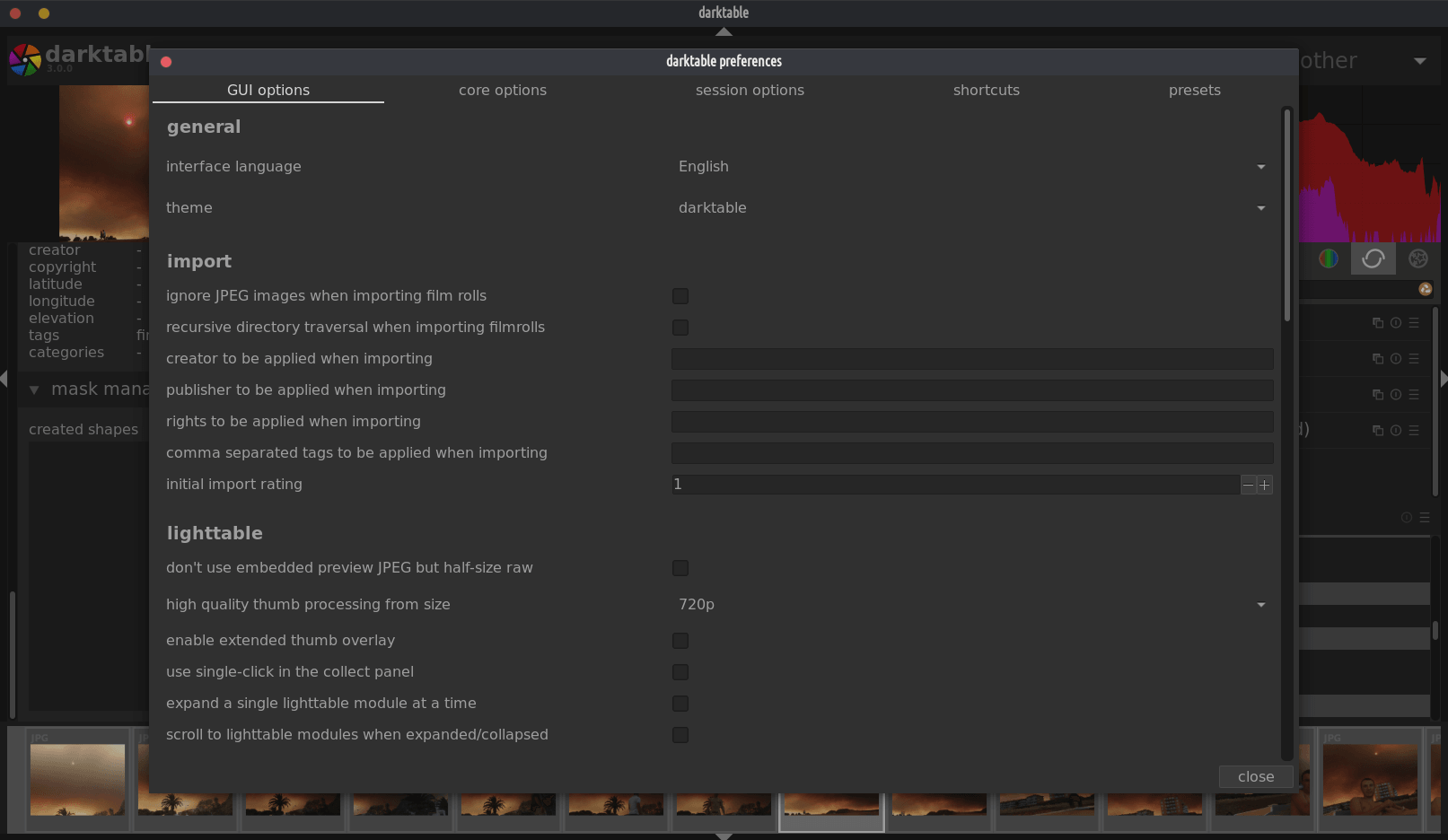The image size is (1448, 840).
Task: Increase initial import rating with plus button
Action: pos(1264,485)
